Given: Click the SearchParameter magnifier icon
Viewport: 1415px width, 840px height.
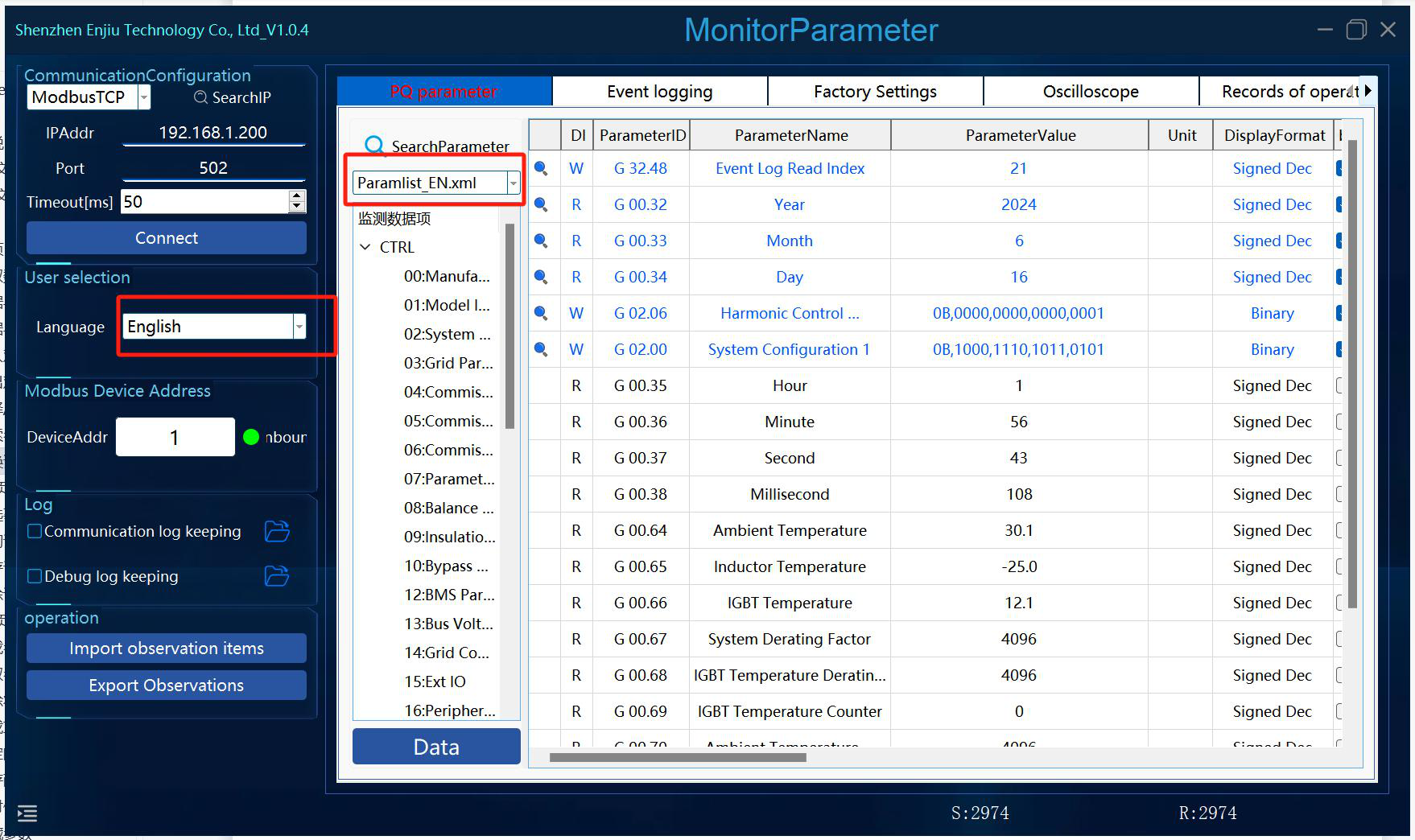Looking at the screenshot, I should pyautogui.click(x=374, y=146).
